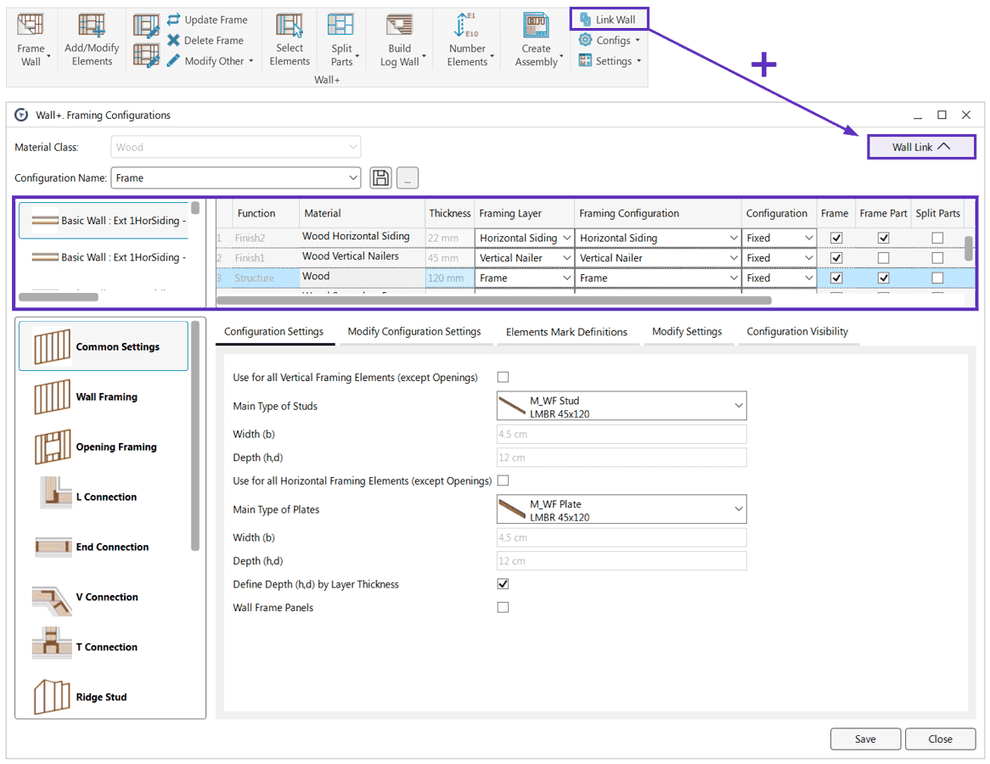
Task: Open Configuration dropdown for Structure row
Action: click(779, 278)
